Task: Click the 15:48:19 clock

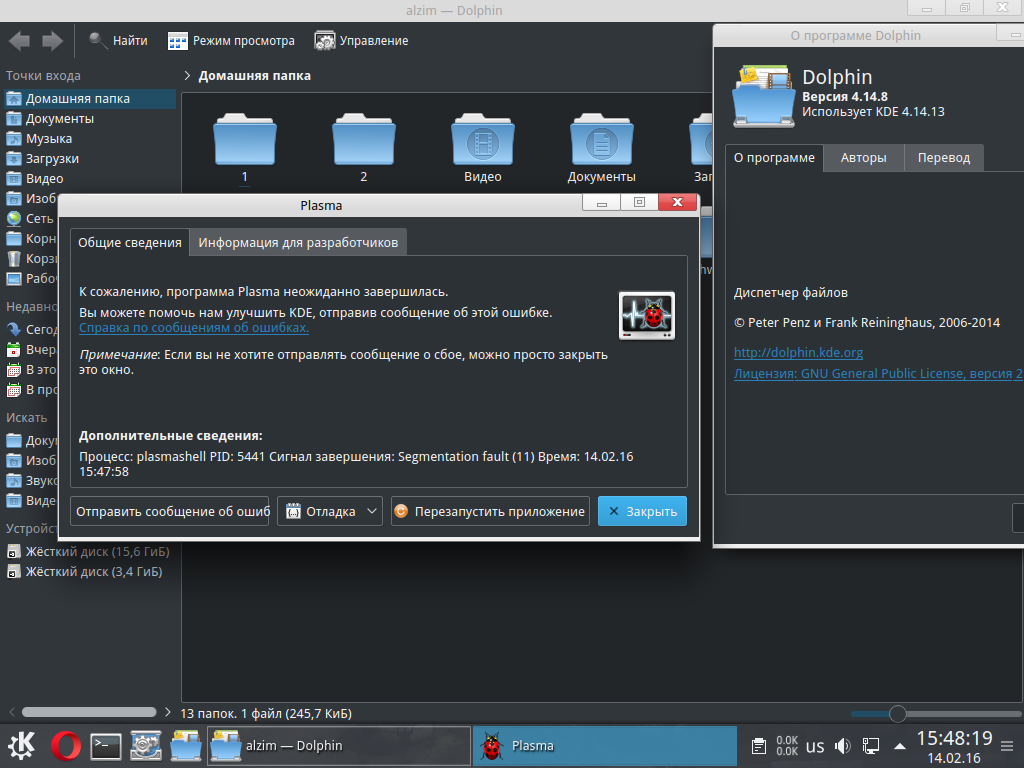Action: (954, 739)
